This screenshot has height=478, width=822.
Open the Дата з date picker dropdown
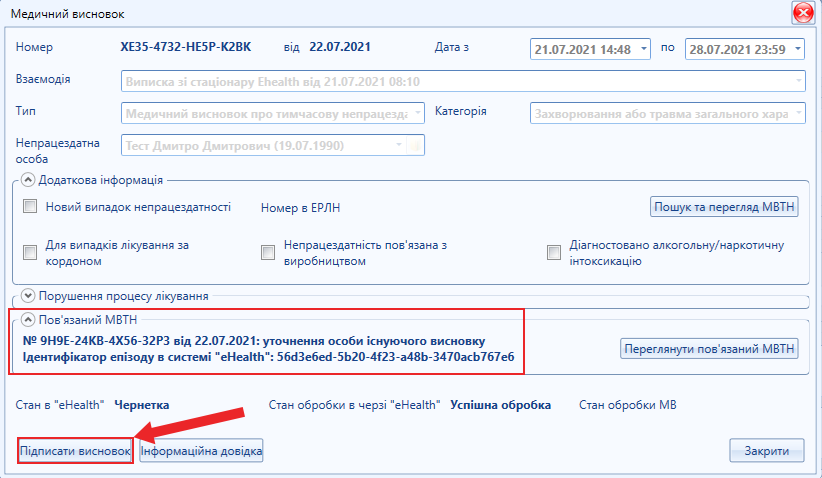pyautogui.click(x=643, y=49)
